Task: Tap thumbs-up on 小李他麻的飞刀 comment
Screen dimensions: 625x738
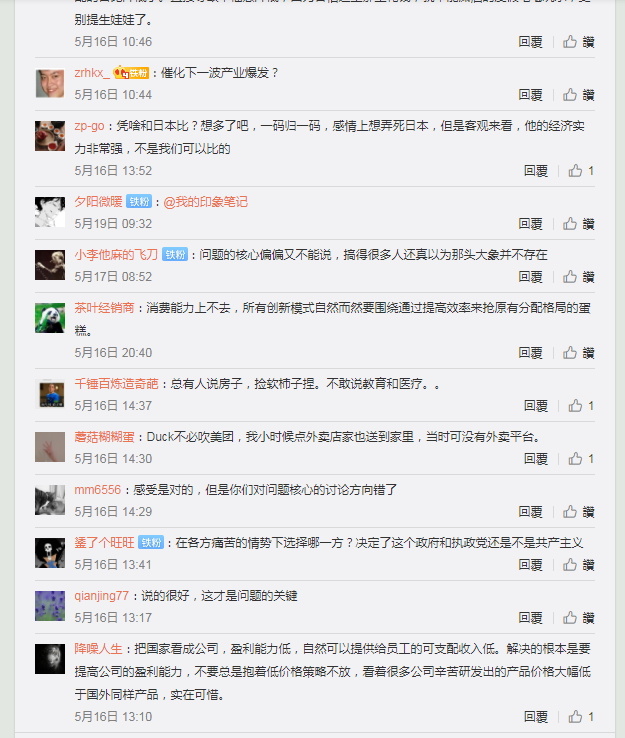Action: pos(578,276)
